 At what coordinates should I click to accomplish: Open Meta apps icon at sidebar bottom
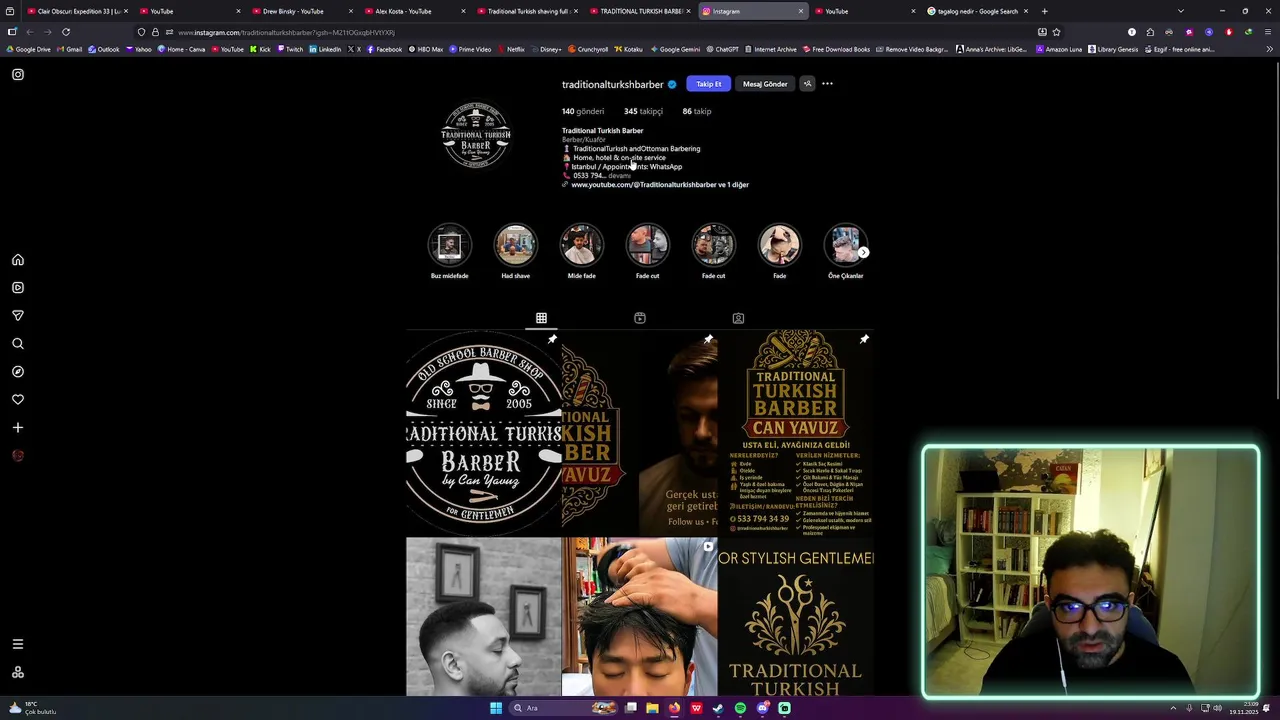pos(18,672)
